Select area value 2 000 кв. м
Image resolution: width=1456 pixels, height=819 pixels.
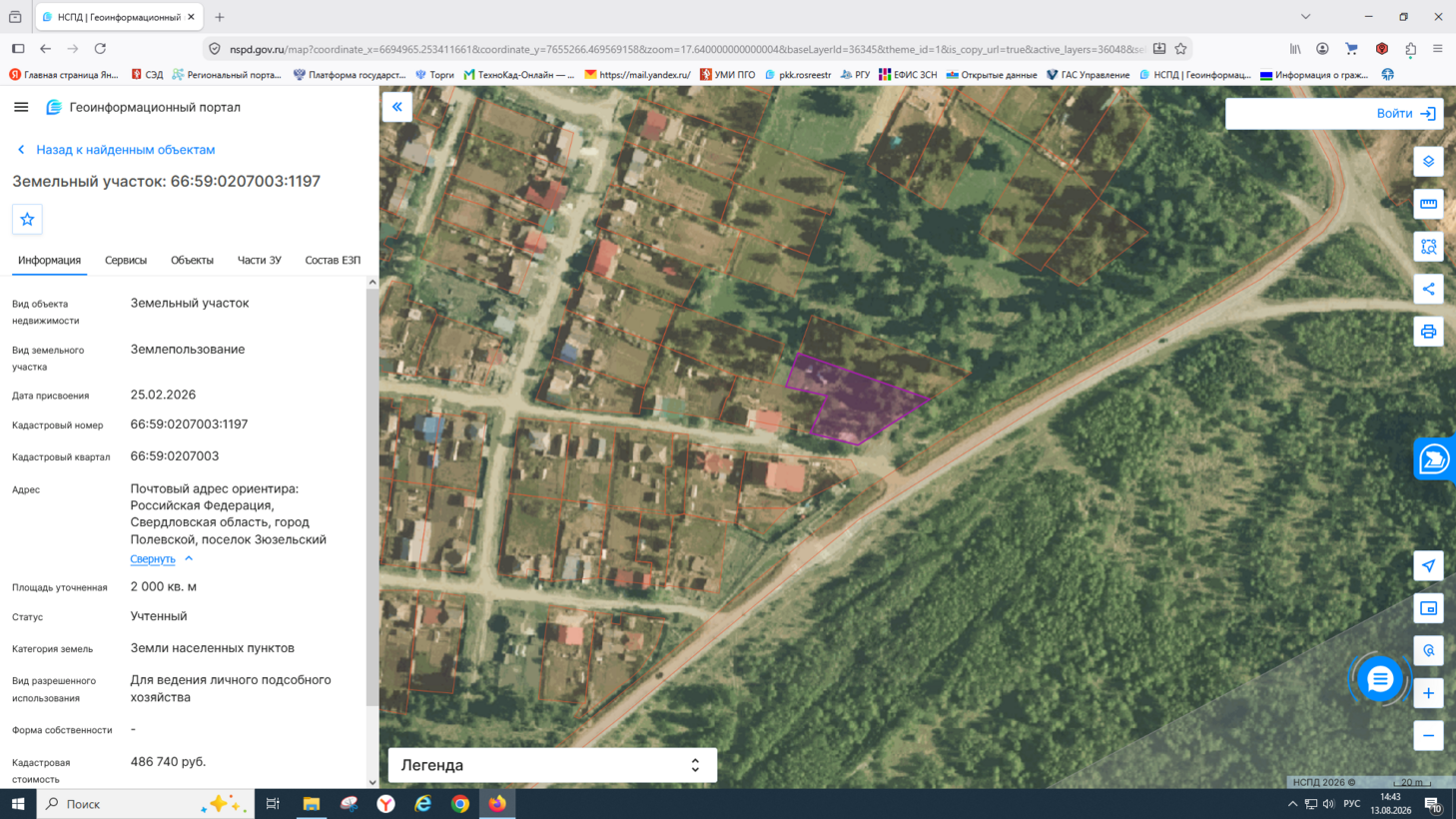click(x=163, y=587)
